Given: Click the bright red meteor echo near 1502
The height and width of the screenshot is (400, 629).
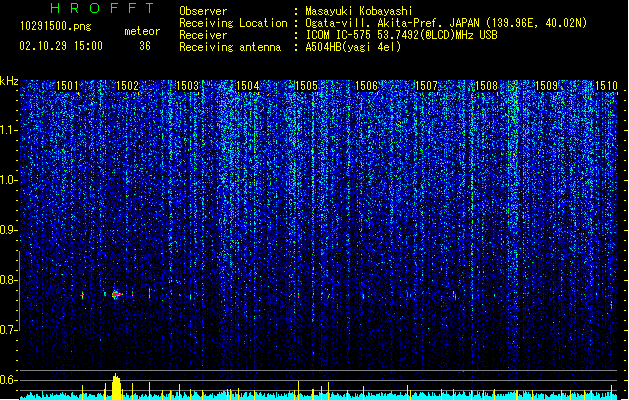Looking at the screenshot, I should pyautogui.click(x=116, y=295).
